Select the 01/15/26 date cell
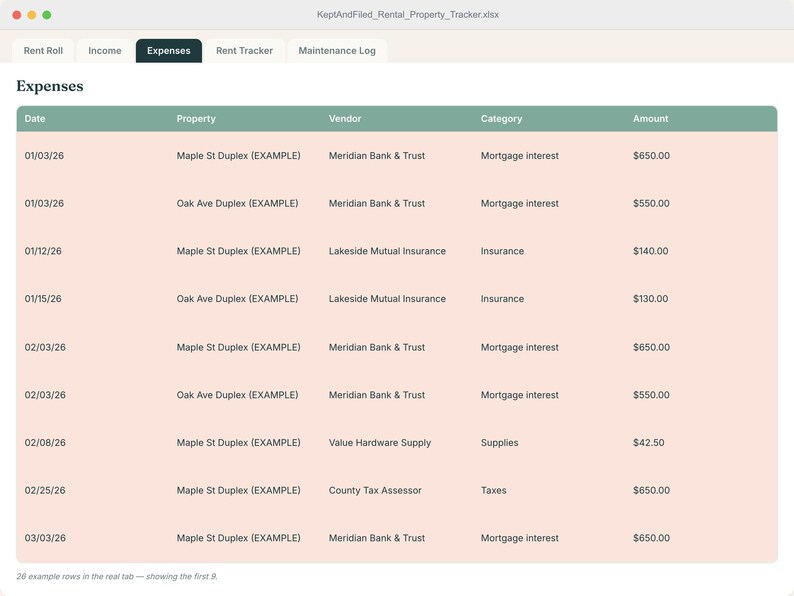The image size is (794, 596). point(43,299)
